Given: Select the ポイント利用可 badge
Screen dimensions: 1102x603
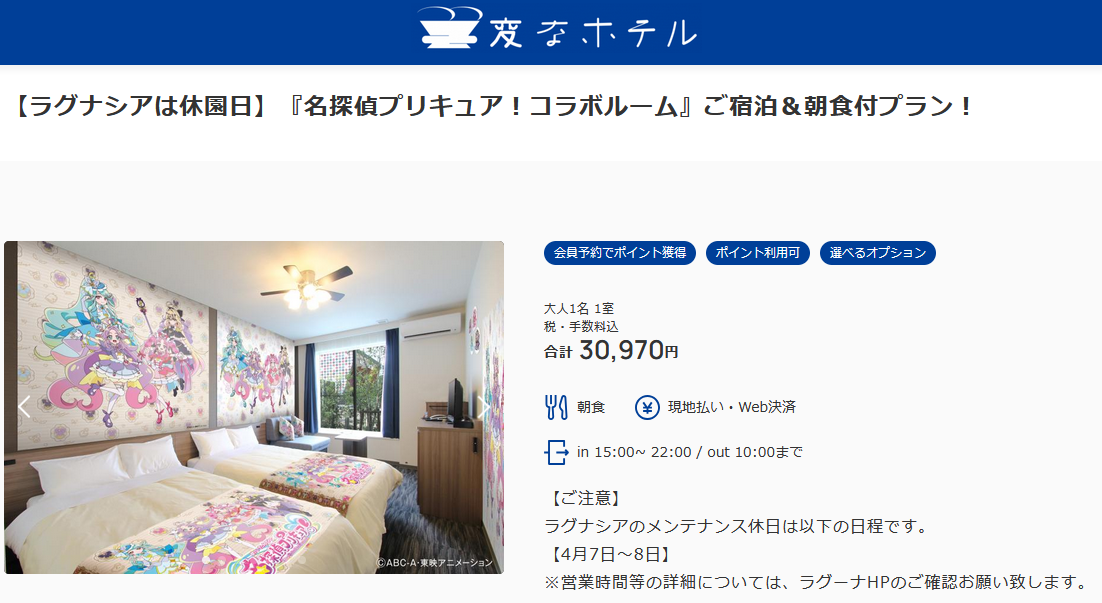Looking at the screenshot, I should (758, 253).
